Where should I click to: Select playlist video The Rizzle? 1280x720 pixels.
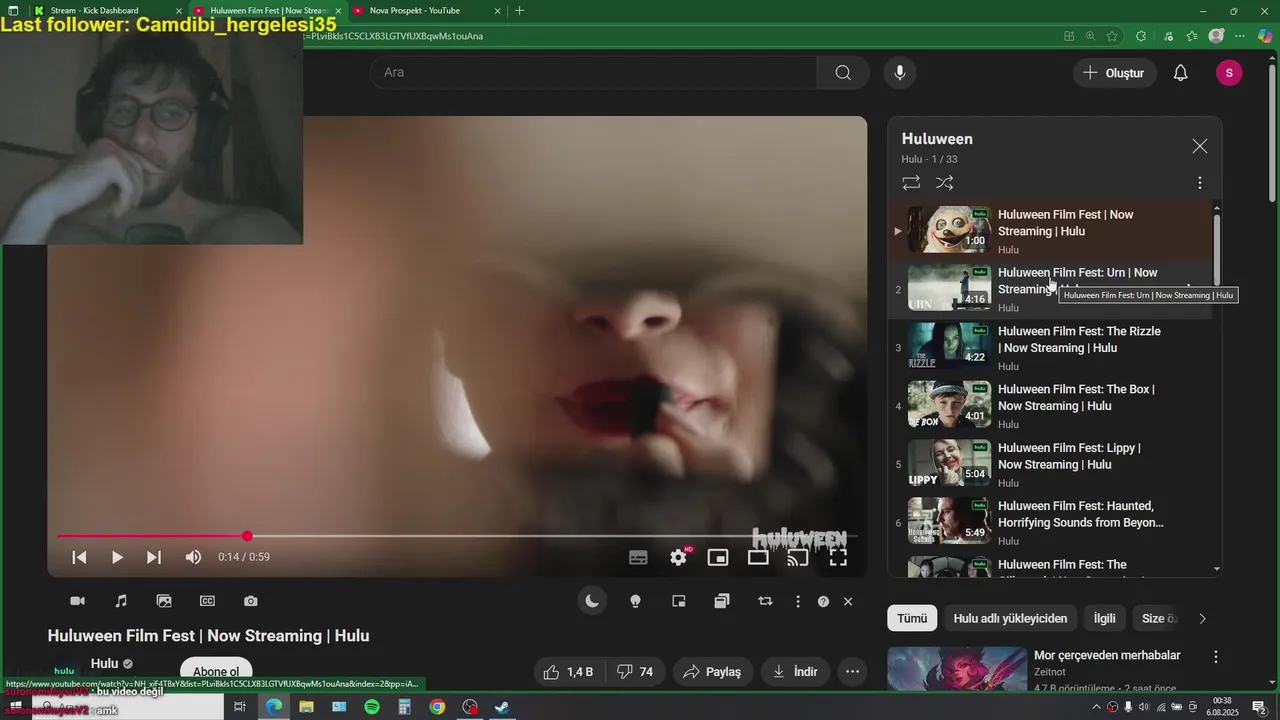click(1050, 347)
